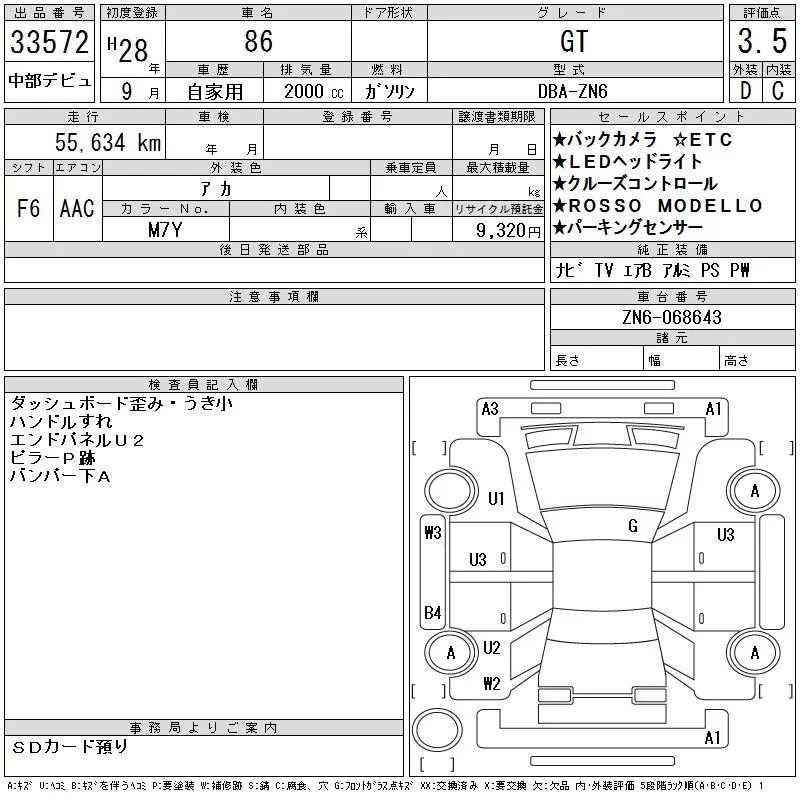Click the office notice SDカード預り

[x=69, y=747]
